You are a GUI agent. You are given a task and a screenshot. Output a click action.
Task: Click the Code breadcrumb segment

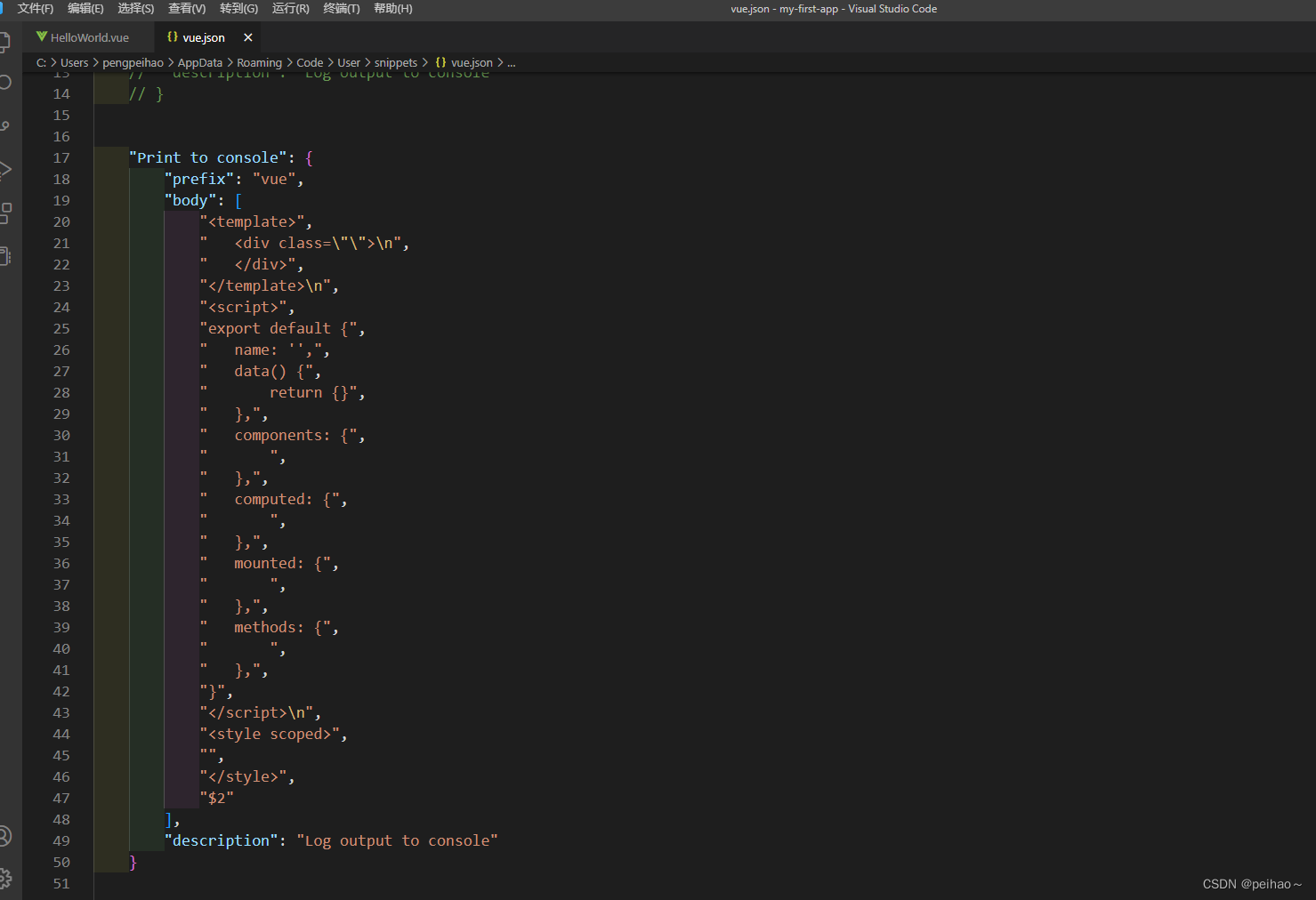[x=310, y=62]
